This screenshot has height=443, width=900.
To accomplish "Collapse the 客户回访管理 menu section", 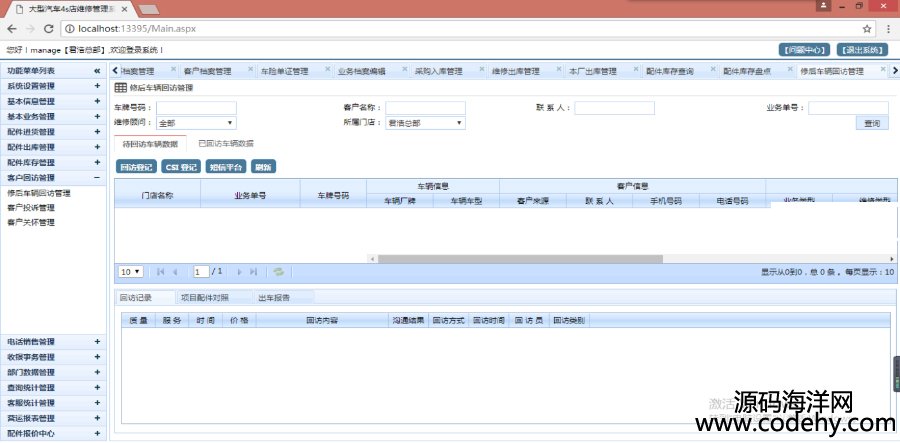I will [x=97, y=178].
